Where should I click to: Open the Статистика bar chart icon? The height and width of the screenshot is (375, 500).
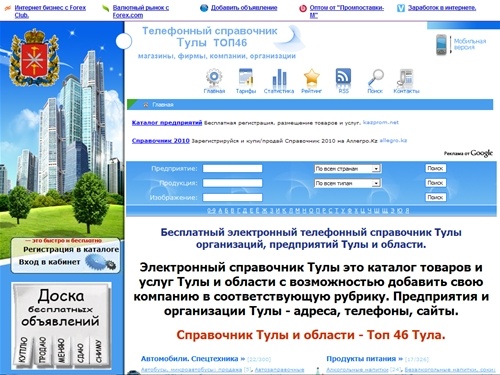click(x=279, y=77)
